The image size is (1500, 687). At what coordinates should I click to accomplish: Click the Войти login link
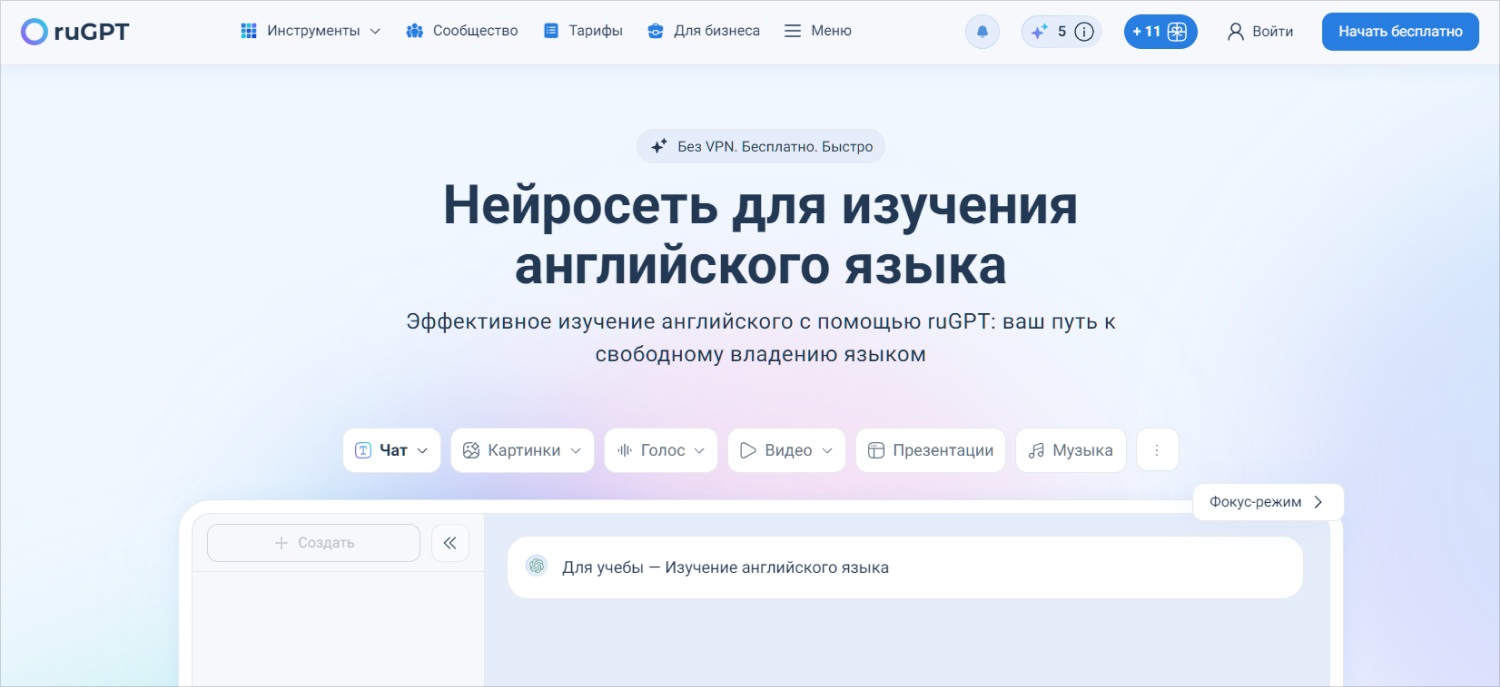click(1260, 32)
